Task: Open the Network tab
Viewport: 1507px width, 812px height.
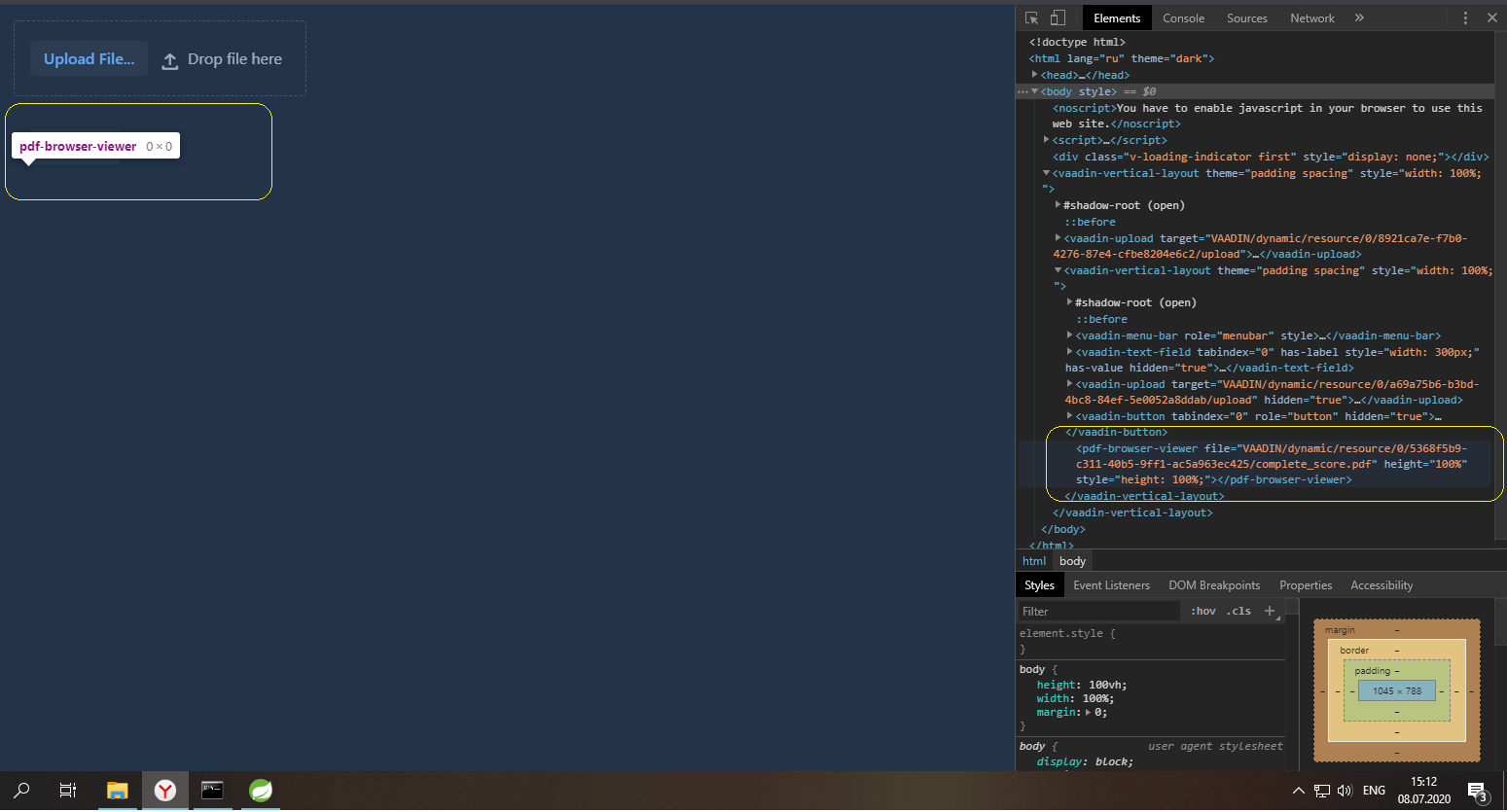Action: click(x=1311, y=18)
